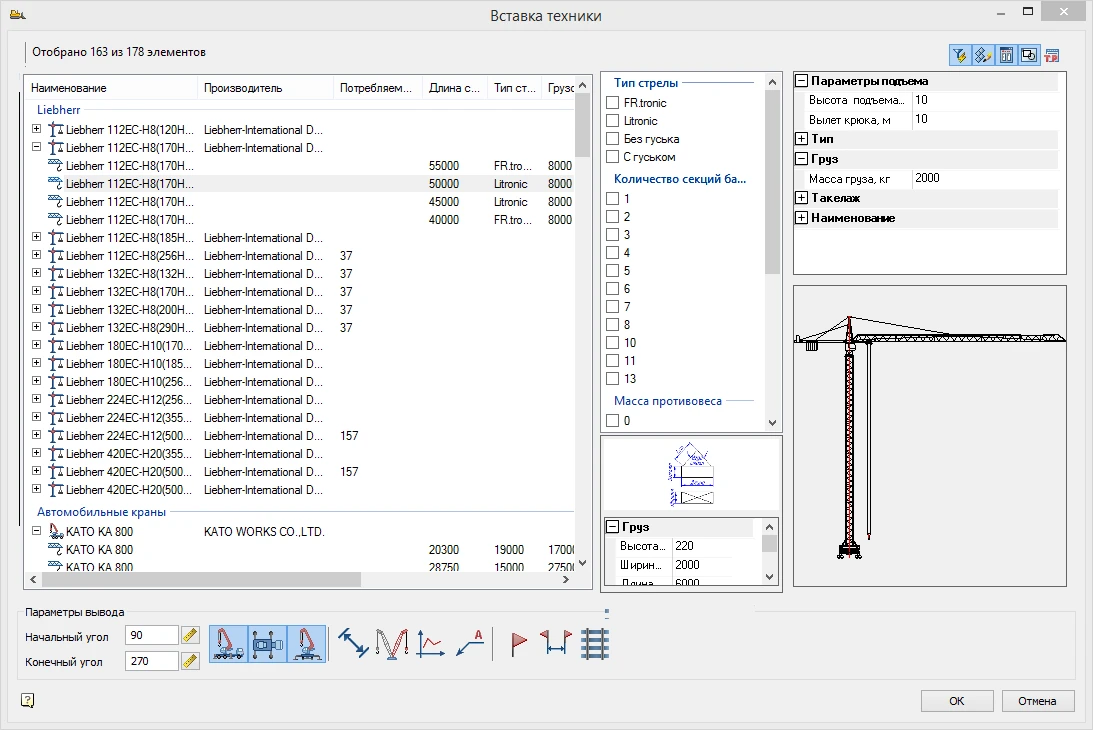Image resolution: width=1093 pixels, height=730 pixels.
Task: Toggle the crane top view output icon
Action: (x=267, y=643)
